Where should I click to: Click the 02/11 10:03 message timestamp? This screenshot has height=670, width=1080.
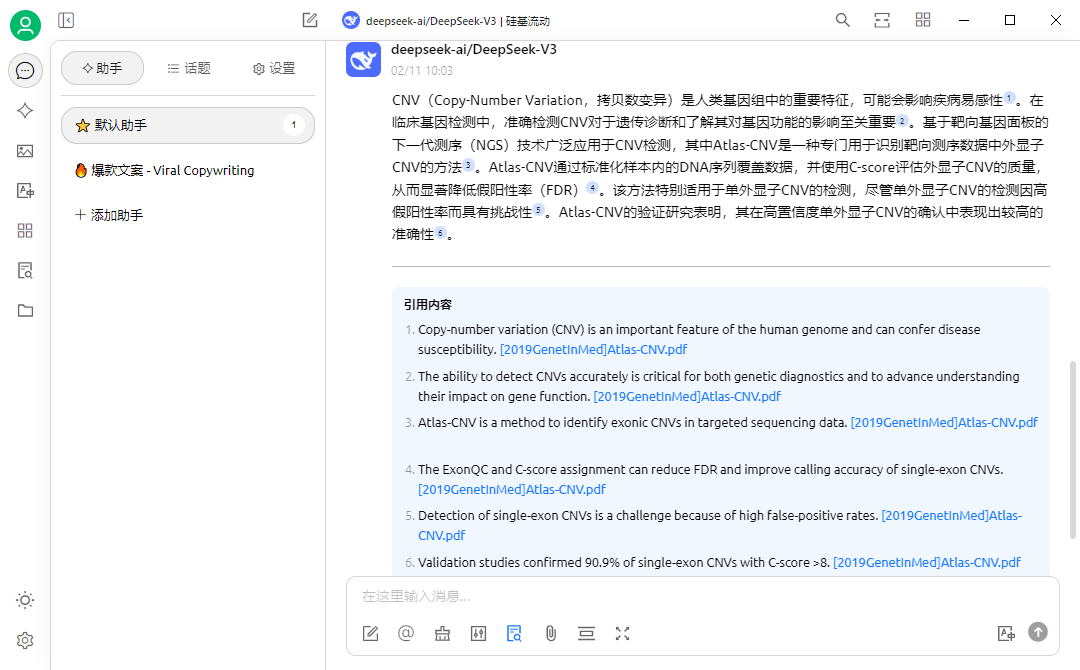pyautogui.click(x=422, y=70)
